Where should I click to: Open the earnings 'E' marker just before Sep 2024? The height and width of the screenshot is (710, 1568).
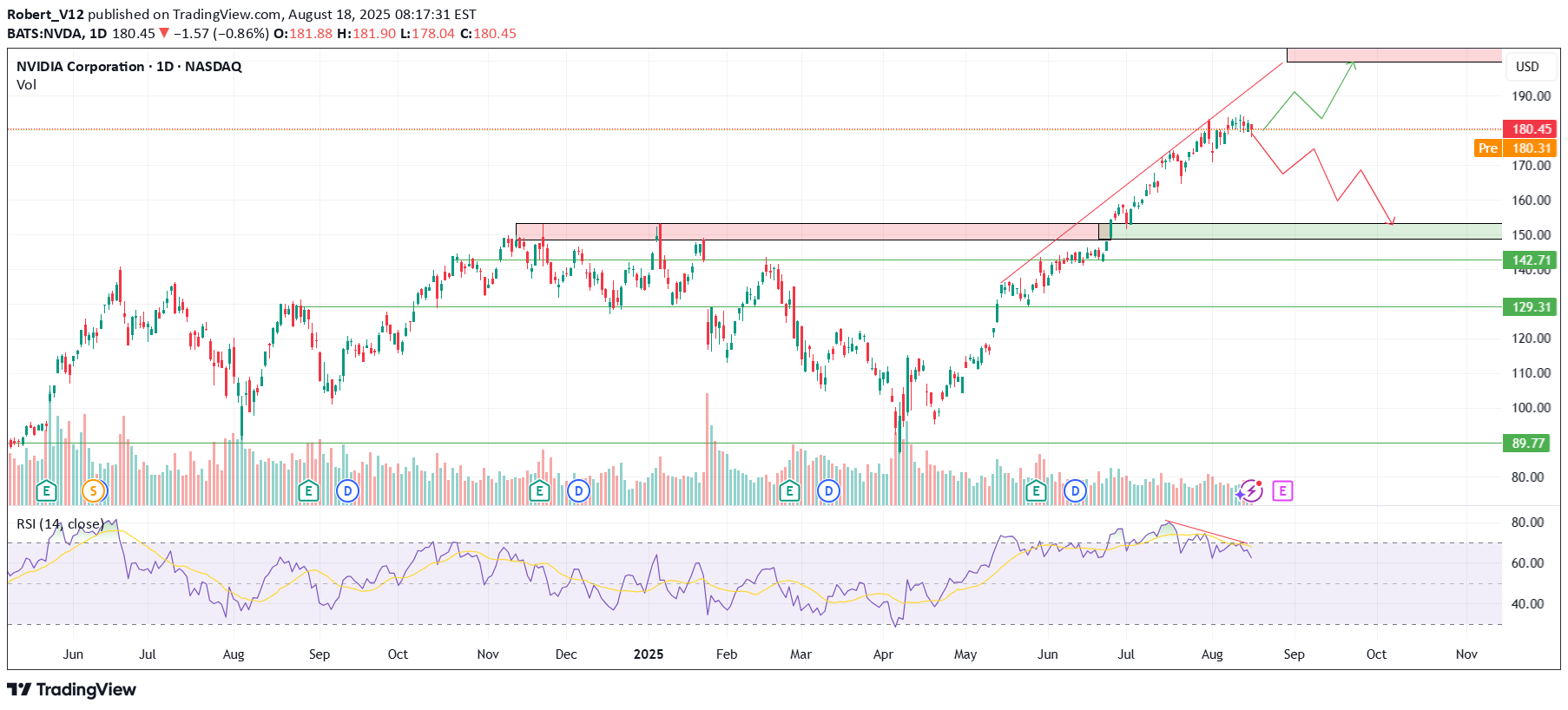tap(308, 491)
